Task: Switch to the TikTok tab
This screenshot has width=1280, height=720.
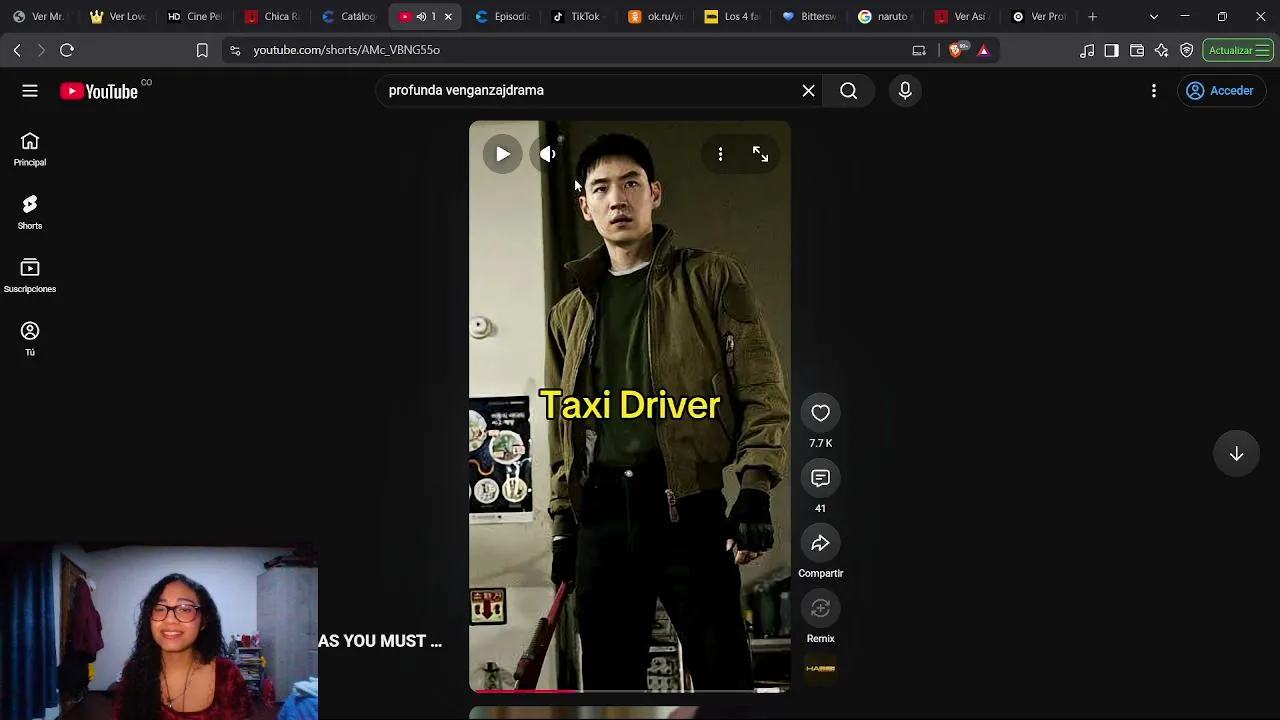Action: click(576, 17)
